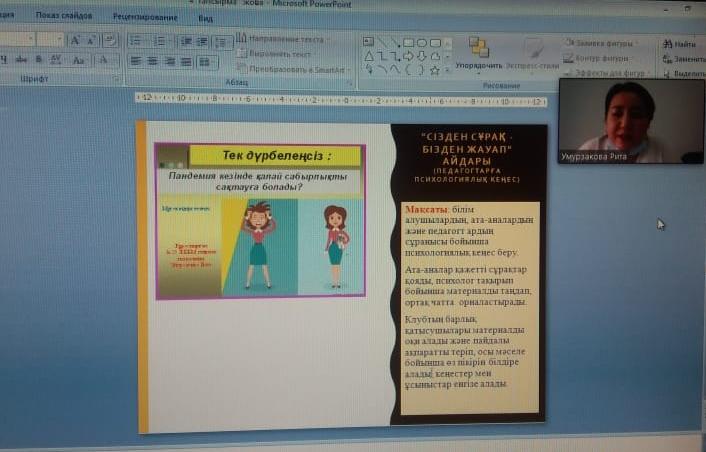Select the Left Brace shape
This screenshot has width=706, height=452.
point(408,70)
